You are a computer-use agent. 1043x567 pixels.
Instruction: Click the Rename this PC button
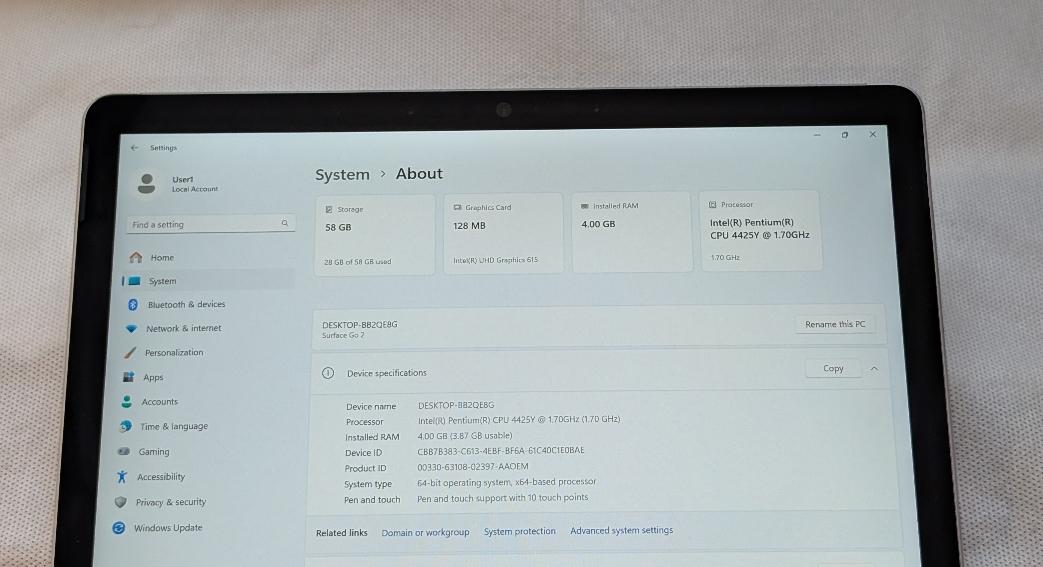[835, 324]
